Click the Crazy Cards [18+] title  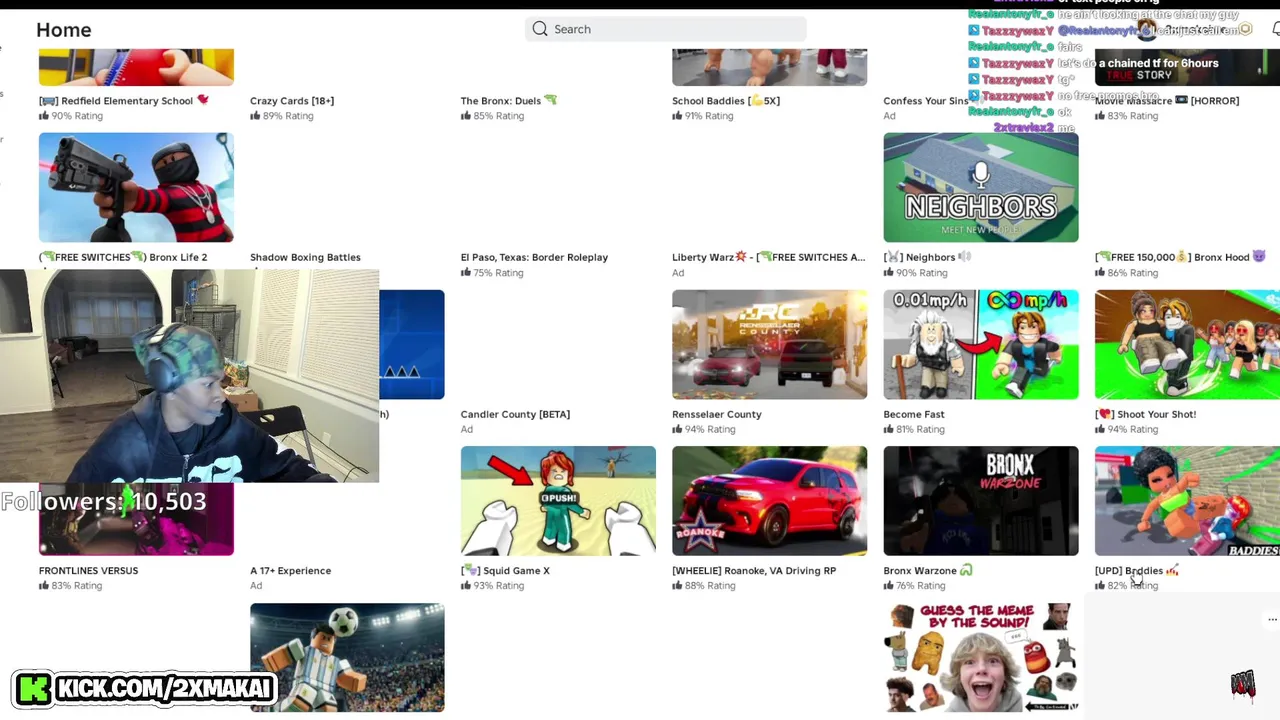(x=292, y=100)
